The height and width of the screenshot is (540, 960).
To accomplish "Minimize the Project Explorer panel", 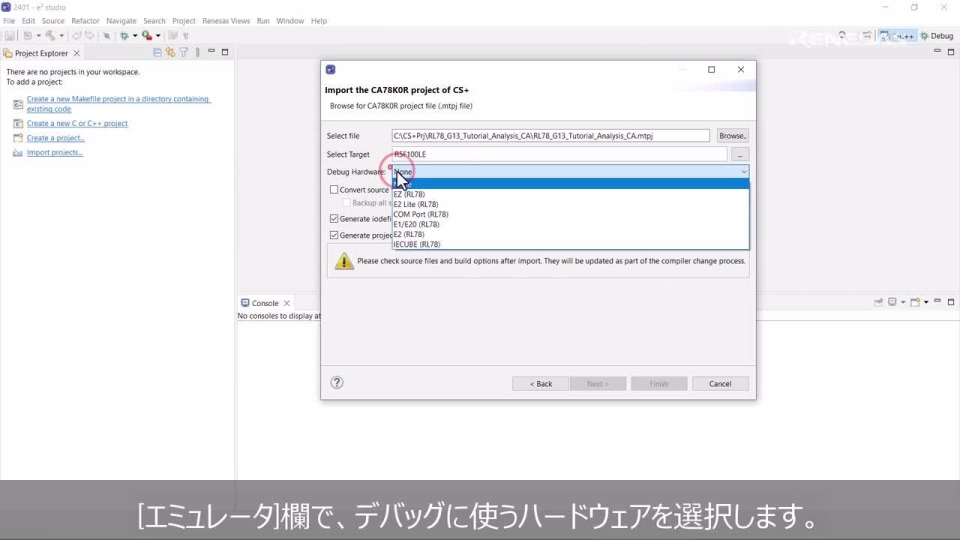I will (211, 52).
